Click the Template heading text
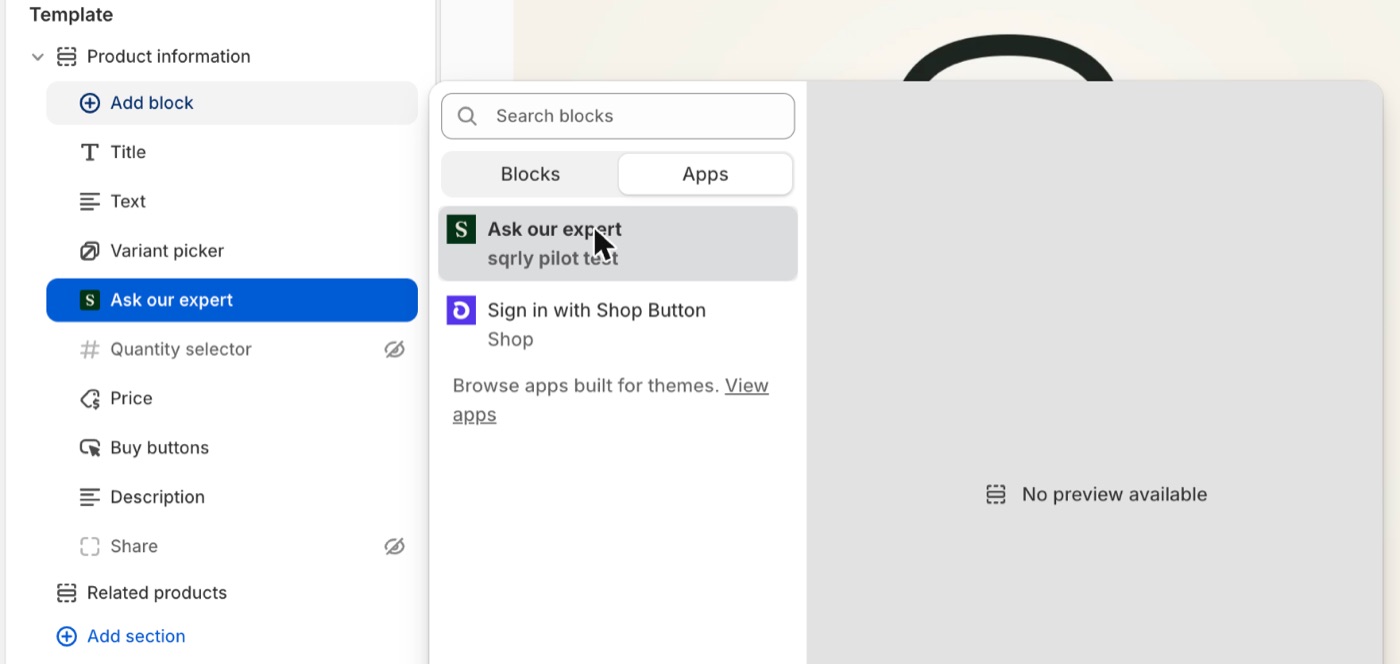The width and height of the screenshot is (1400, 664). (71, 15)
